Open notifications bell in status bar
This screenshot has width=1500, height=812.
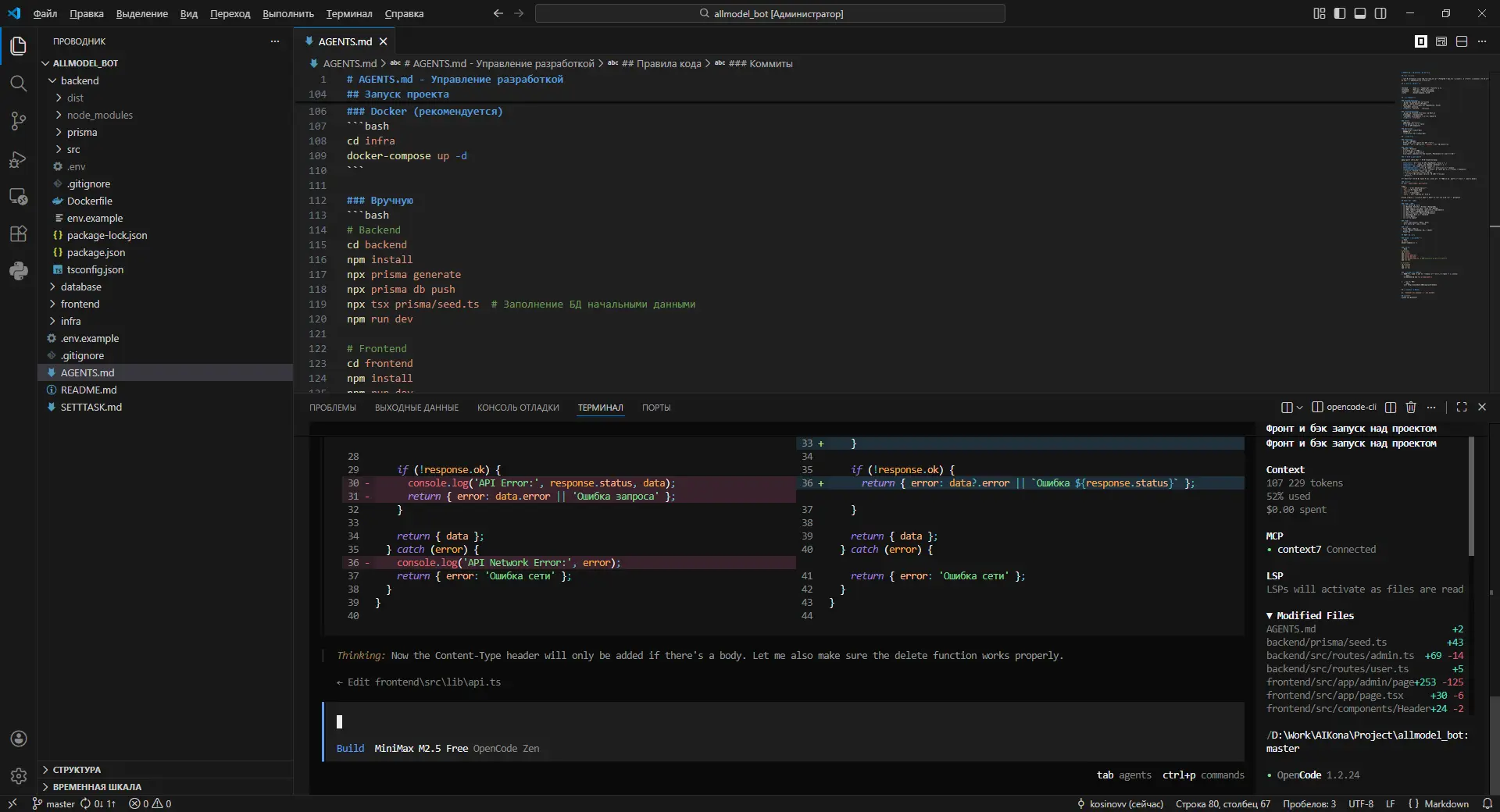tap(1487, 803)
